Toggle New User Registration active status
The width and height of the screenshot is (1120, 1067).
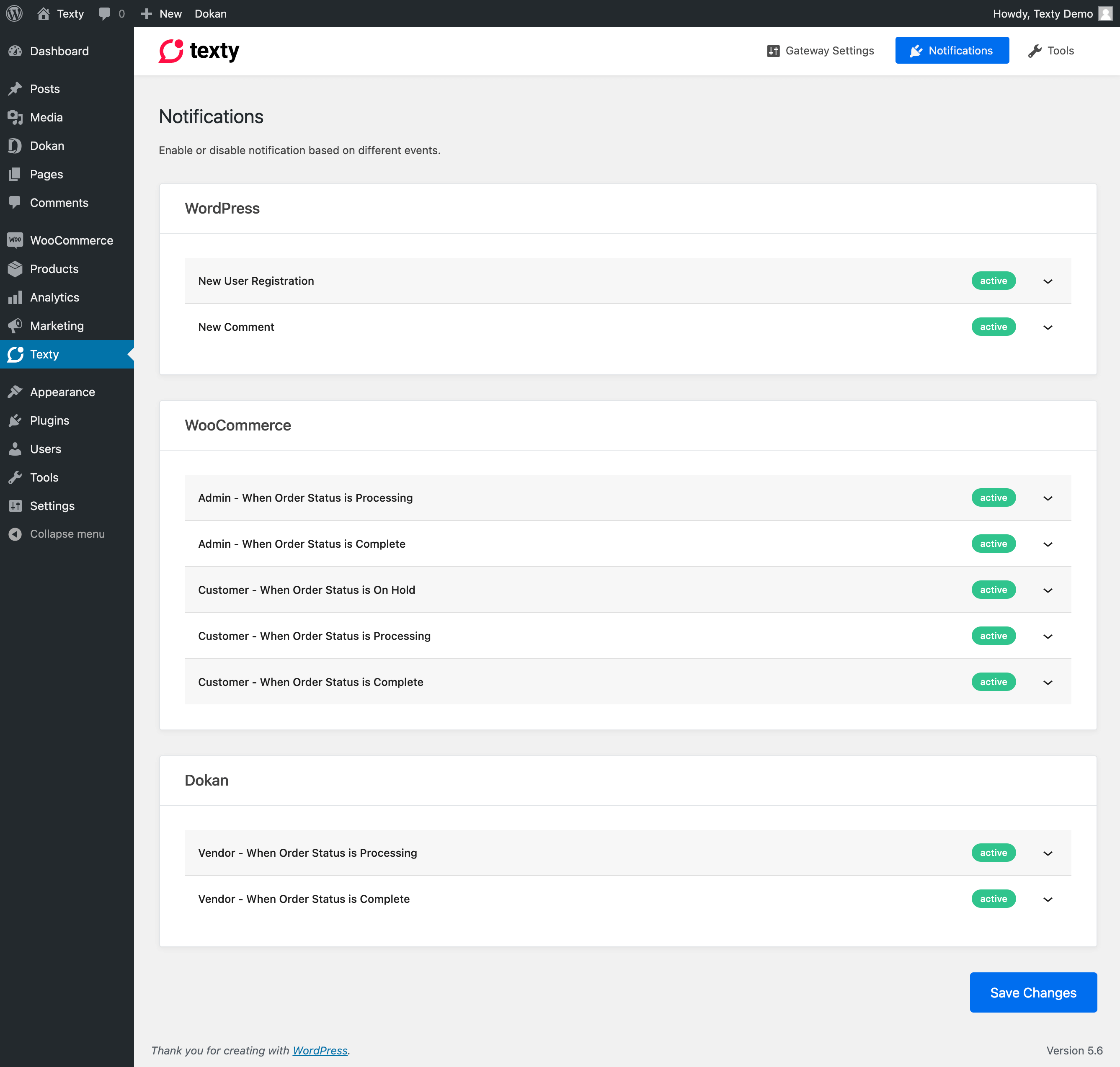(993, 281)
